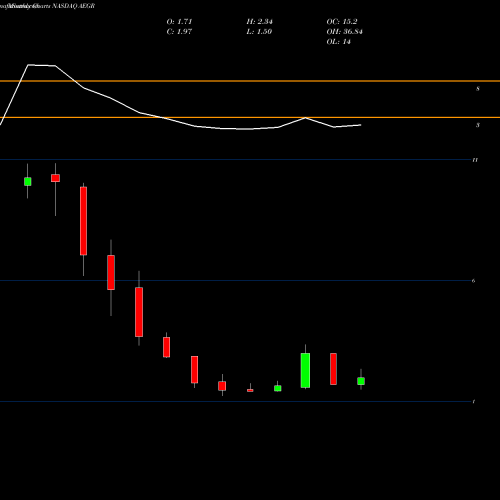Image resolution: width=500 pixels, height=500 pixels.
Task: Click the 'NASDAQ AEGR' chart title text
Action: coord(74,6)
